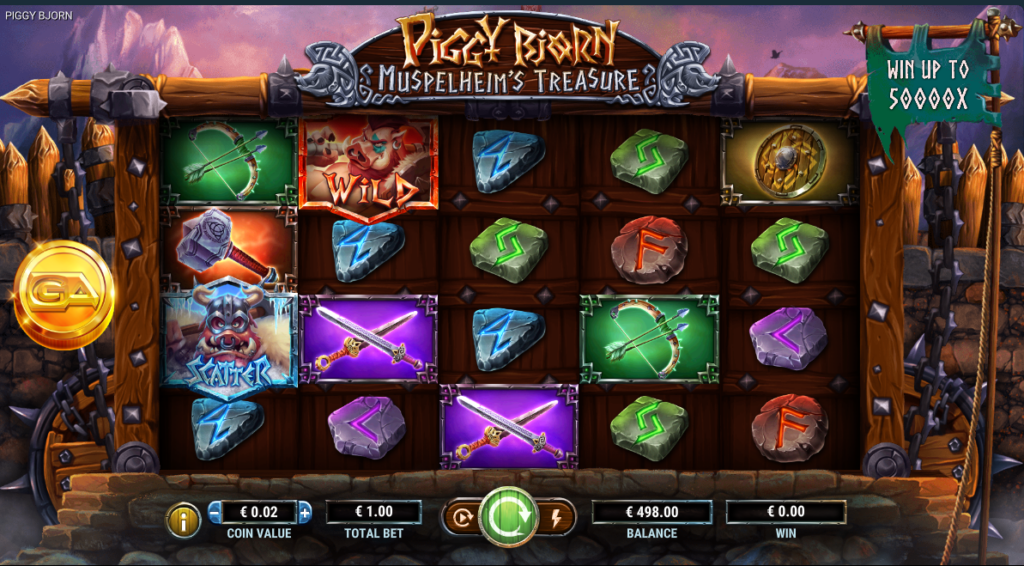
Task: Click the green spin button
Action: tap(507, 516)
